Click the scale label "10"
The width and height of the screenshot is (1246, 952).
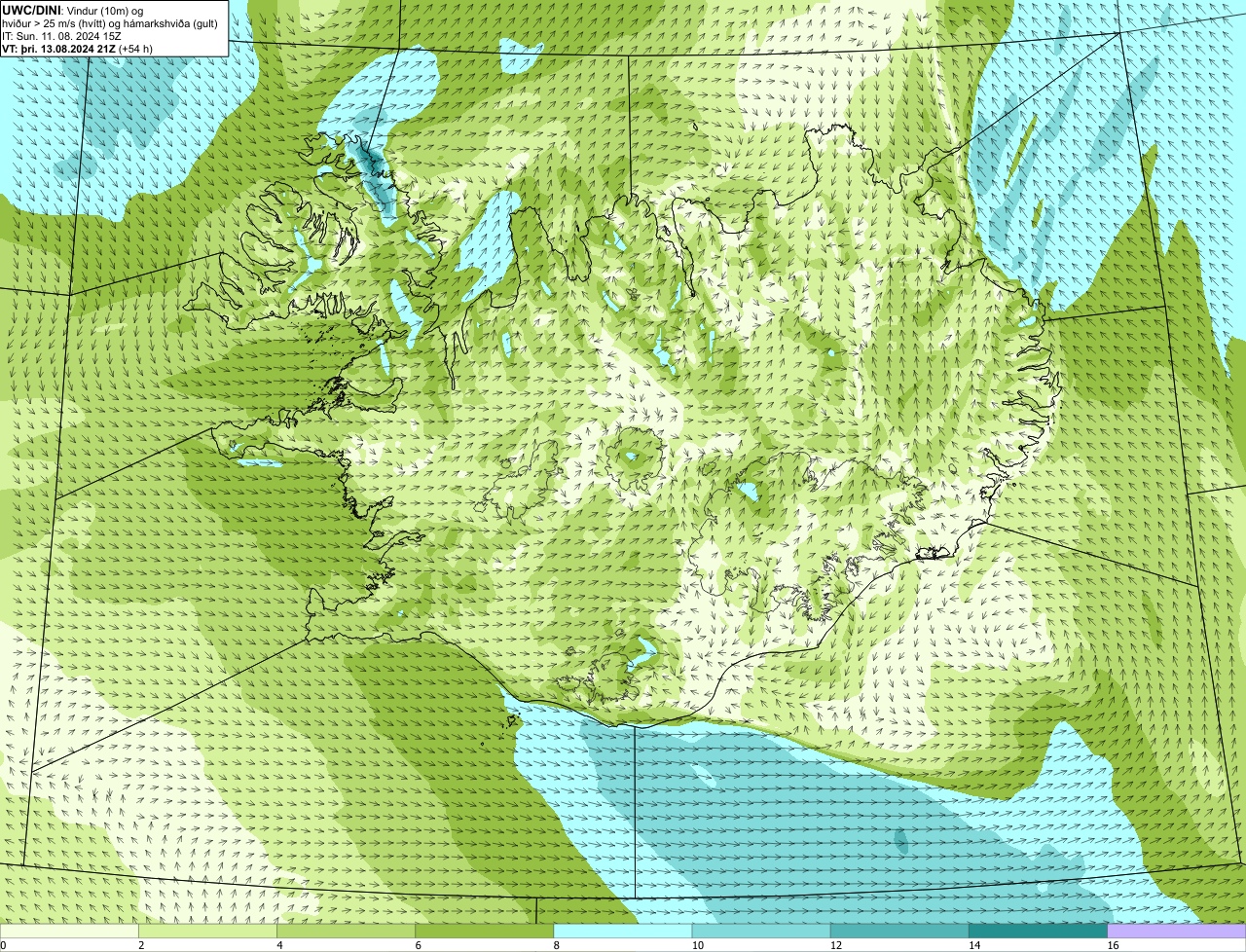[x=697, y=945]
